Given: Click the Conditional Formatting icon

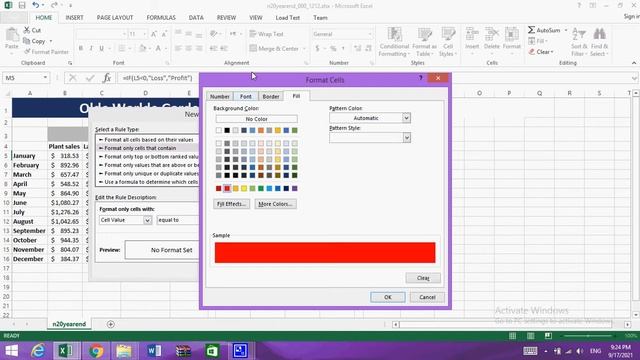Looking at the screenshot, I should [x=394, y=34].
